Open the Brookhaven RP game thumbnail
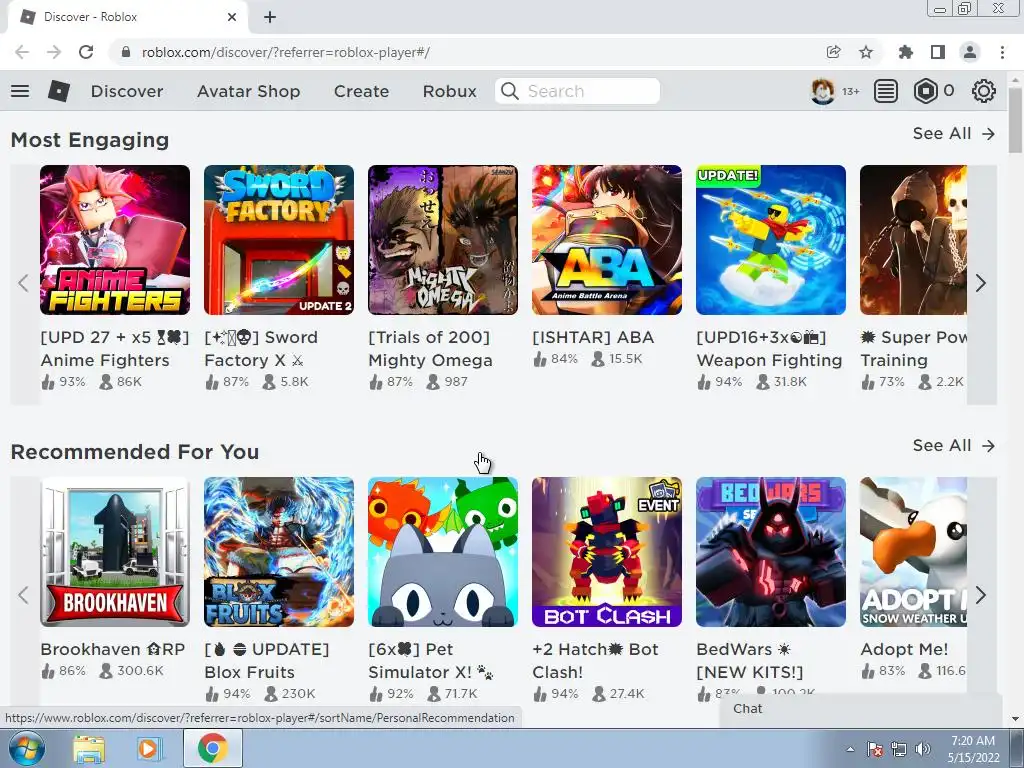Image resolution: width=1024 pixels, height=768 pixels. point(115,552)
